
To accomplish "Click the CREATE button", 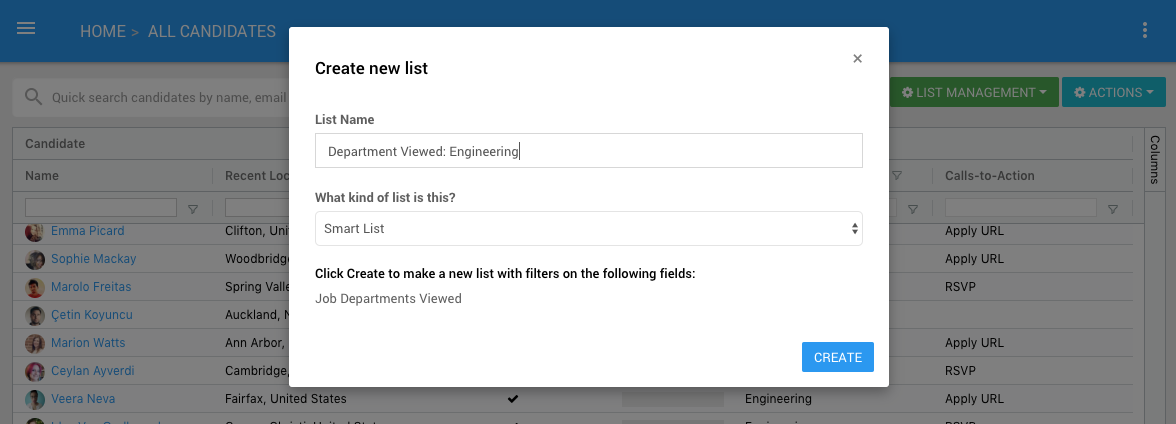I will pos(837,357).
